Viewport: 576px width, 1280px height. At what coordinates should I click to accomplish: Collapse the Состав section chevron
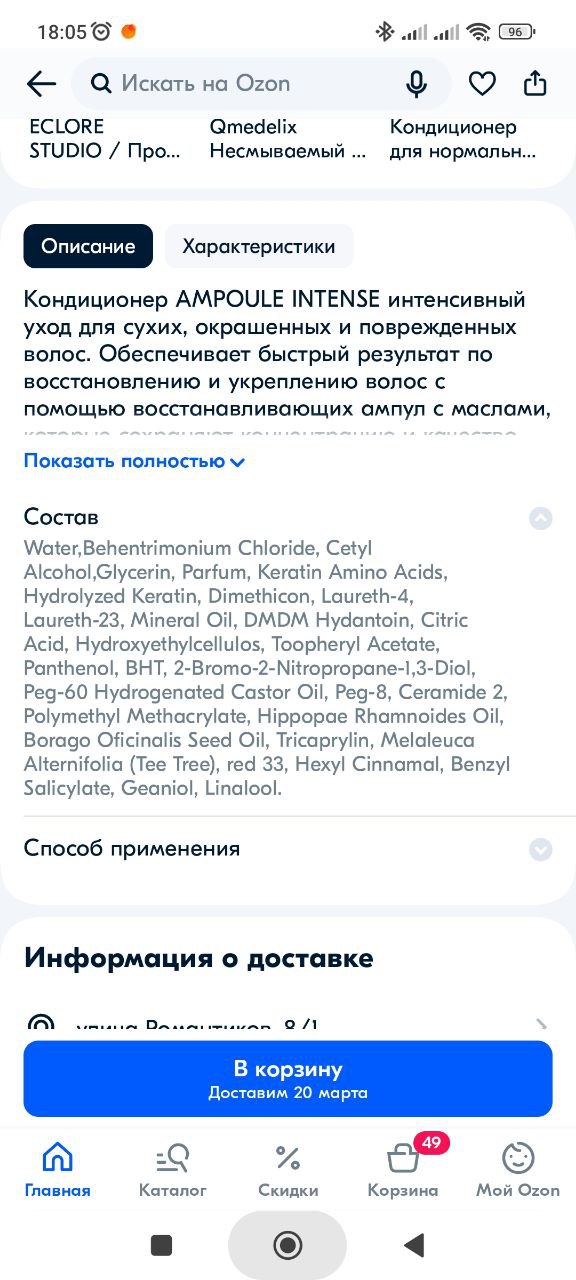pos(540,518)
